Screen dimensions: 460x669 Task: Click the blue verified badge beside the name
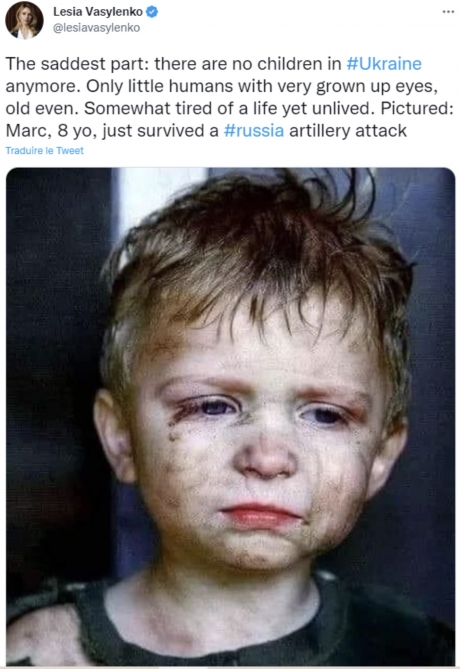pyautogui.click(x=152, y=12)
